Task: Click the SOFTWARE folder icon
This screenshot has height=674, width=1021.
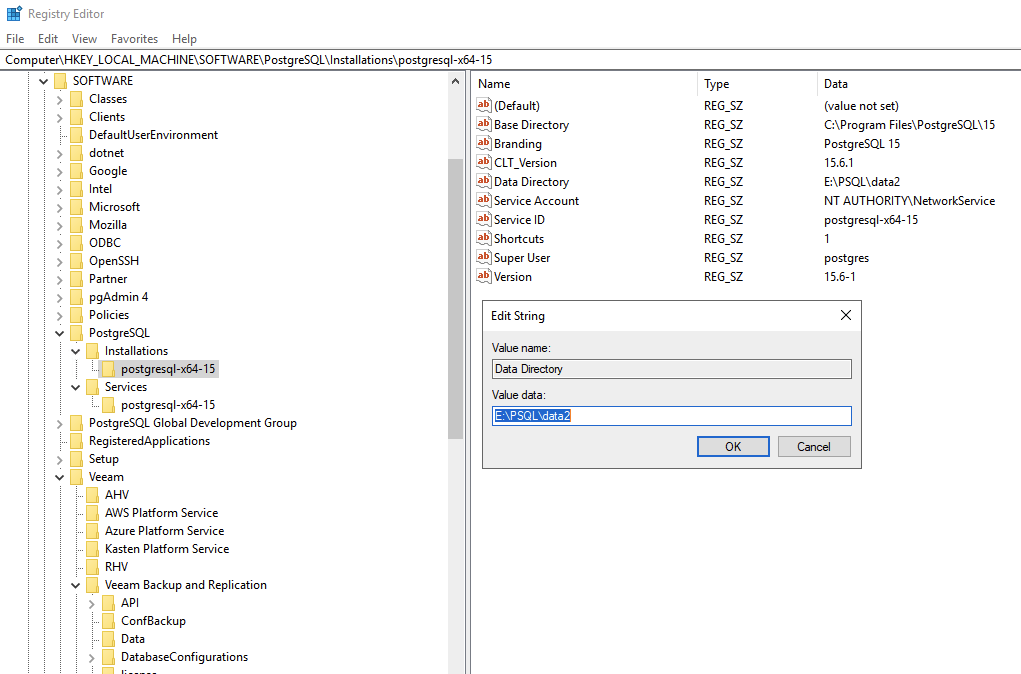Action: pyautogui.click(x=62, y=80)
